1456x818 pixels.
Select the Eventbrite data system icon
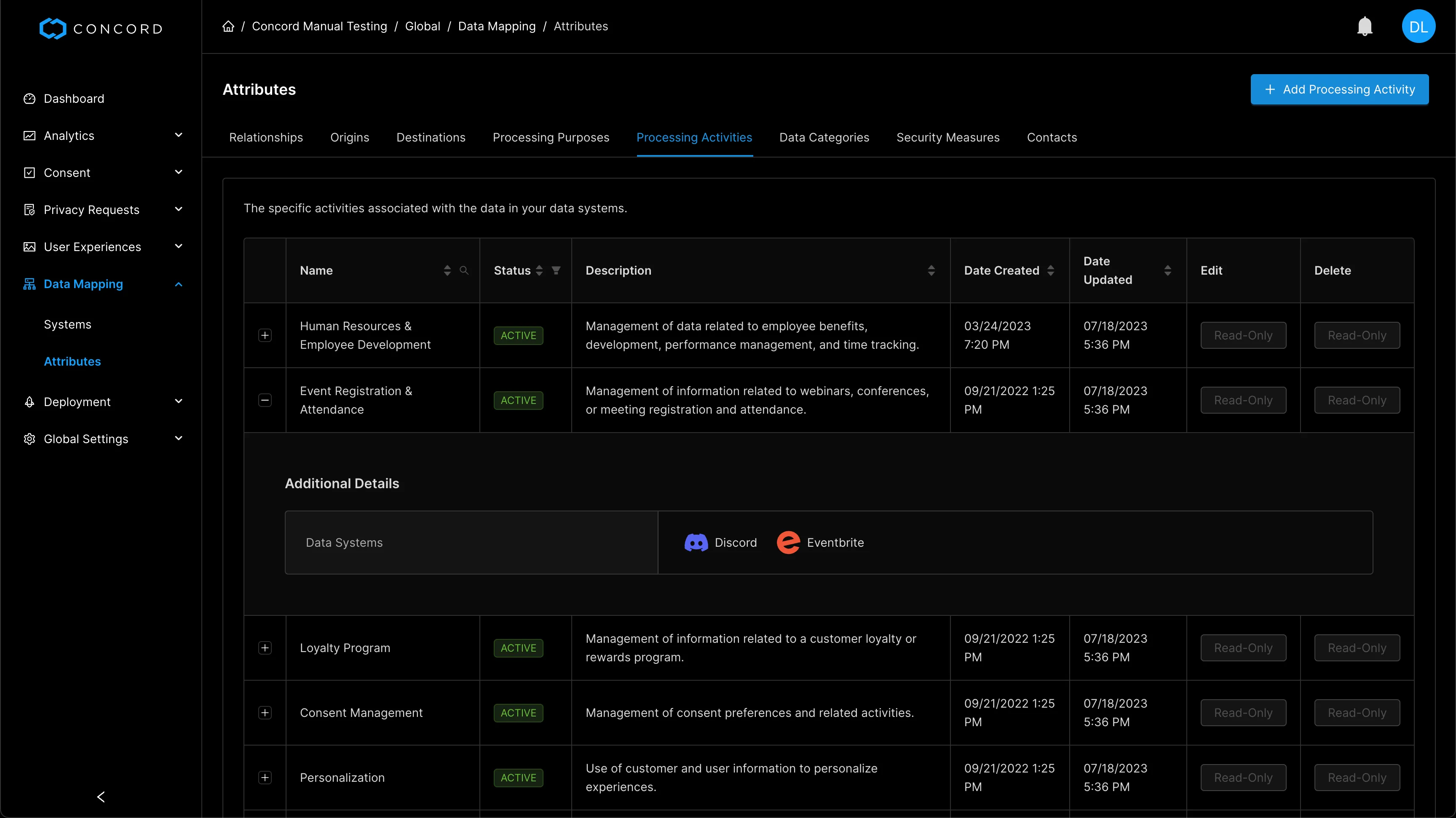click(x=788, y=543)
